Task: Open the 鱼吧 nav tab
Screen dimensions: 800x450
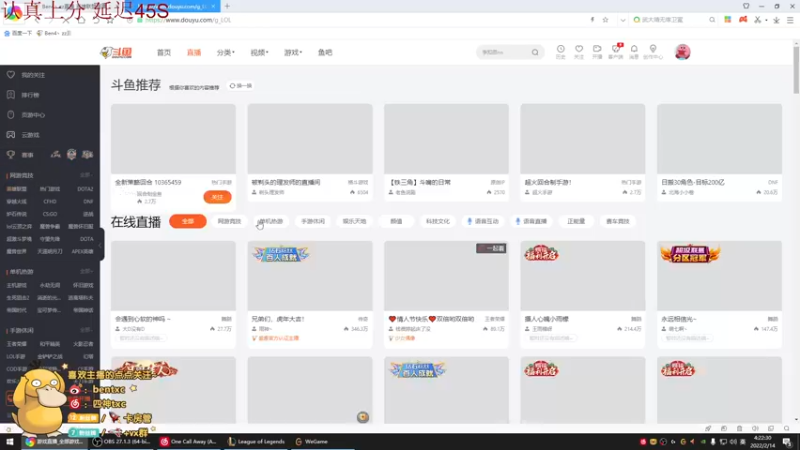Action: [325, 53]
